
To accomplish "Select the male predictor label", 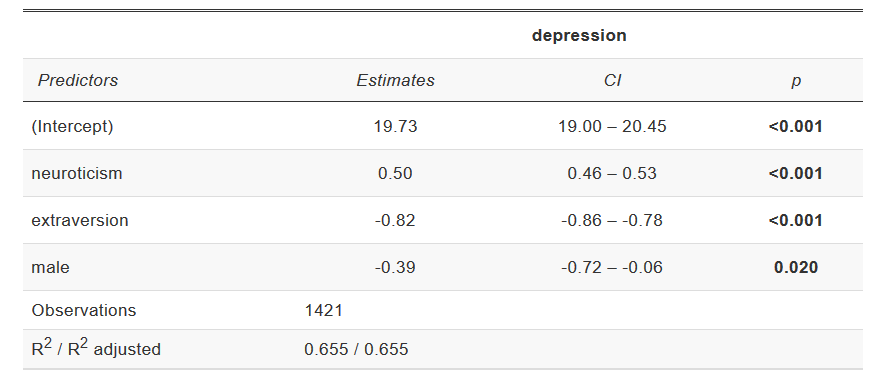I will (50, 267).
